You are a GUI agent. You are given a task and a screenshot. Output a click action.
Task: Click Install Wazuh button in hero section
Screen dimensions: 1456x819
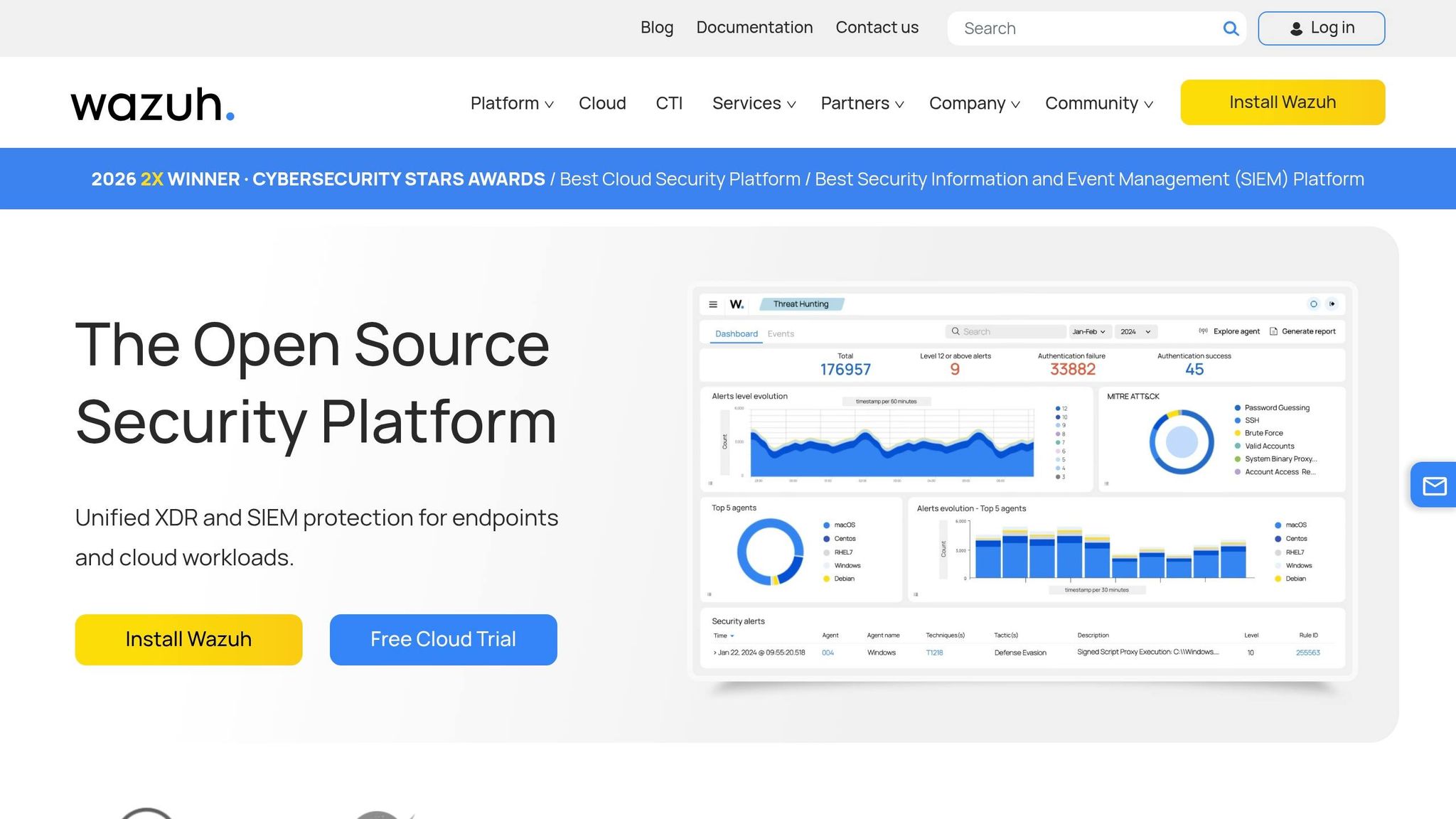pyautogui.click(x=188, y=639)
